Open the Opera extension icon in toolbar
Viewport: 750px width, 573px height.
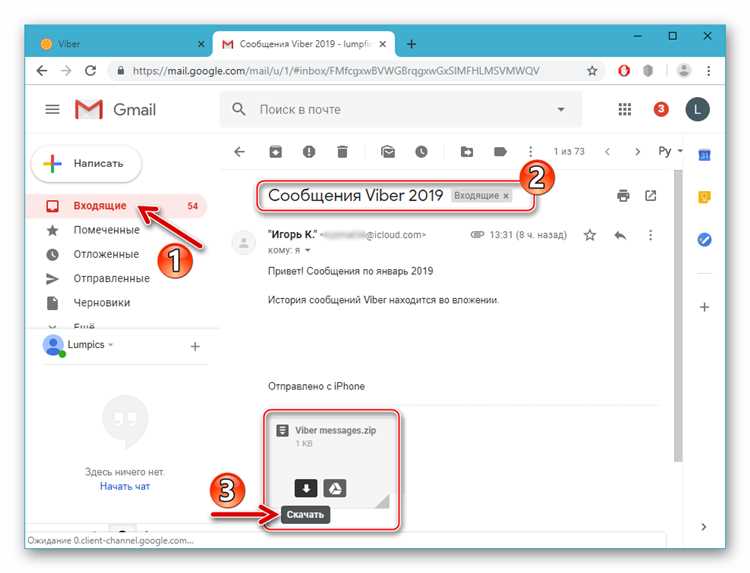(624, 71)
